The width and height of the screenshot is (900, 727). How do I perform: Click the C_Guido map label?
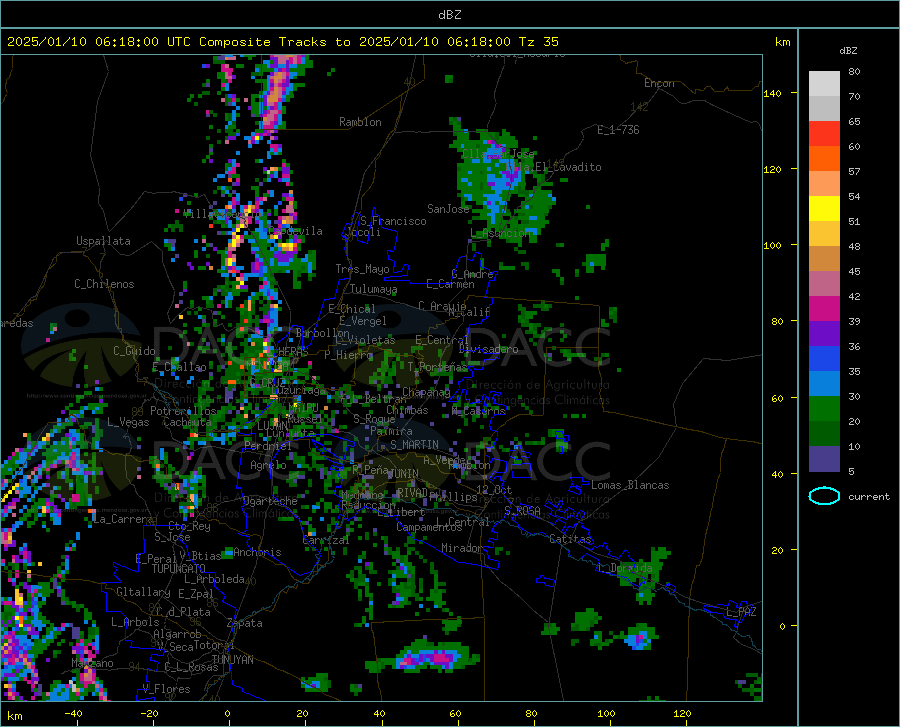(134, 351)
